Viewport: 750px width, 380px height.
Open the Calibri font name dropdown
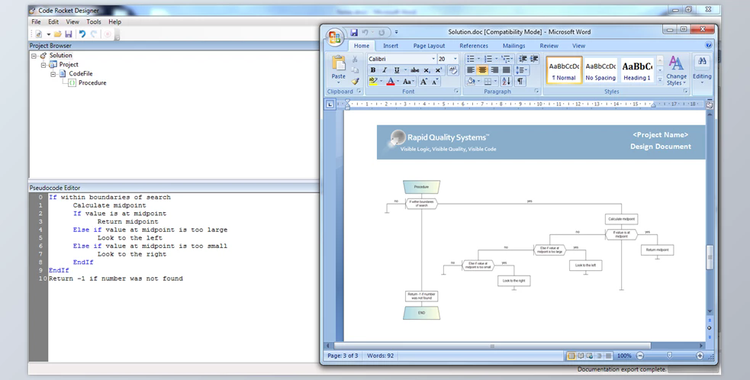point(433,58)
